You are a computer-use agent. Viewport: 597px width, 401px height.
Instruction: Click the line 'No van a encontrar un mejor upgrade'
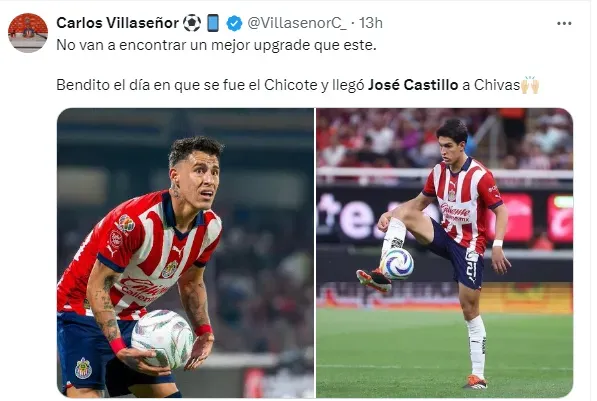pos(216,45)
